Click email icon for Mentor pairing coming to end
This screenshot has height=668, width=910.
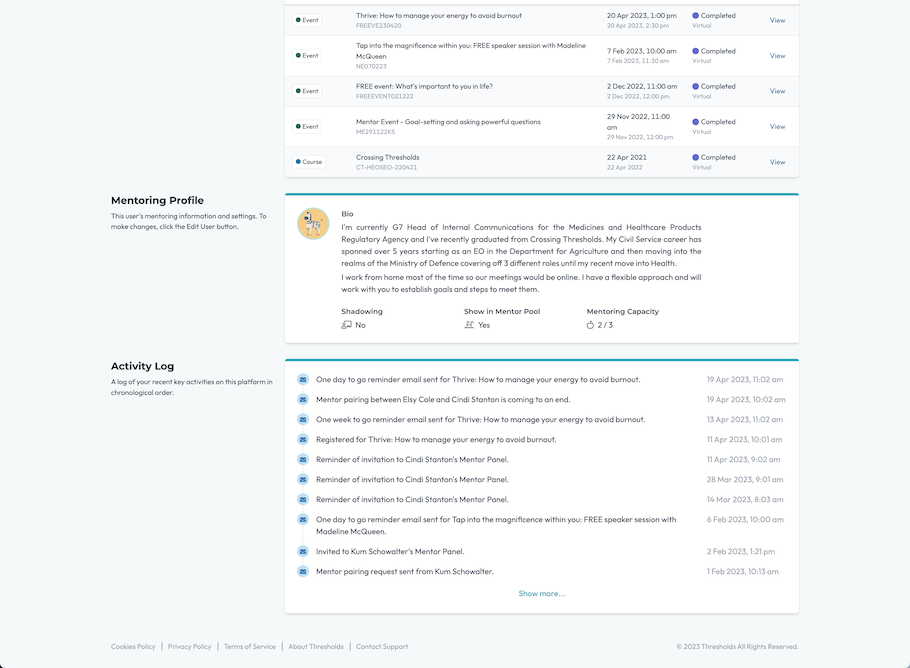click(303, 399)
